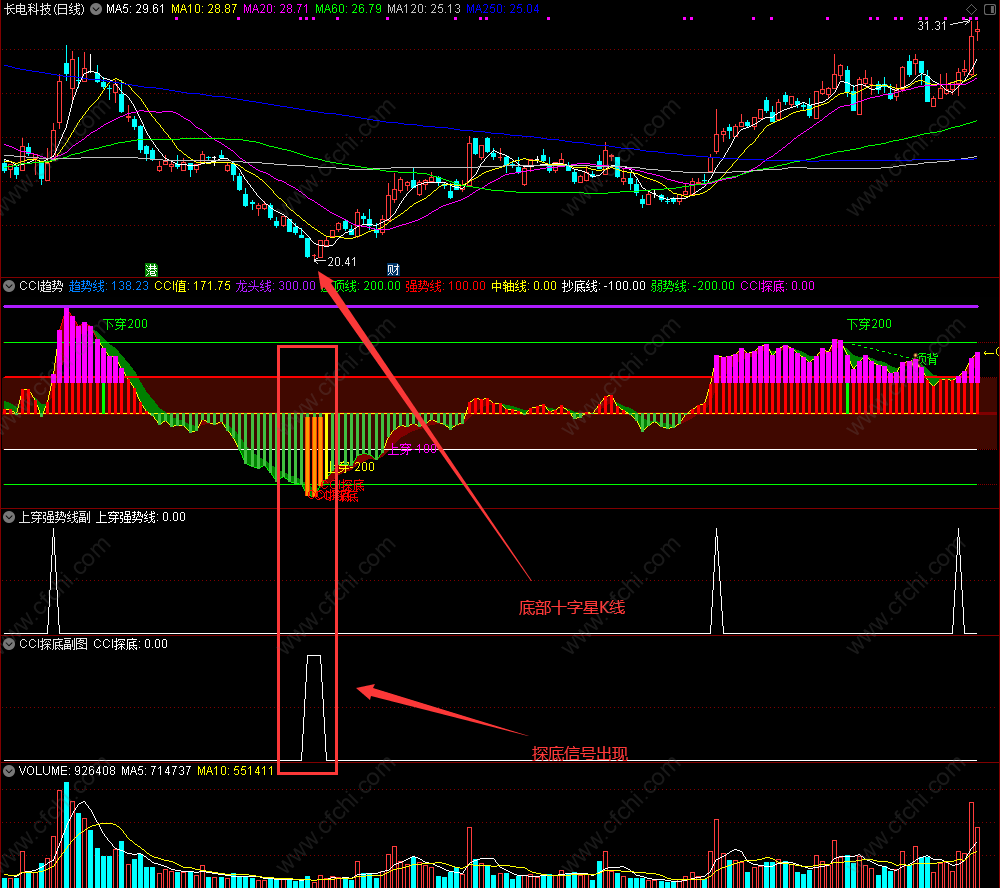The width and height of the screenshot is (1000, 888).
Task: Expand the CCI探底副图 indicator dropdown arrow
Action: point(9,644)
